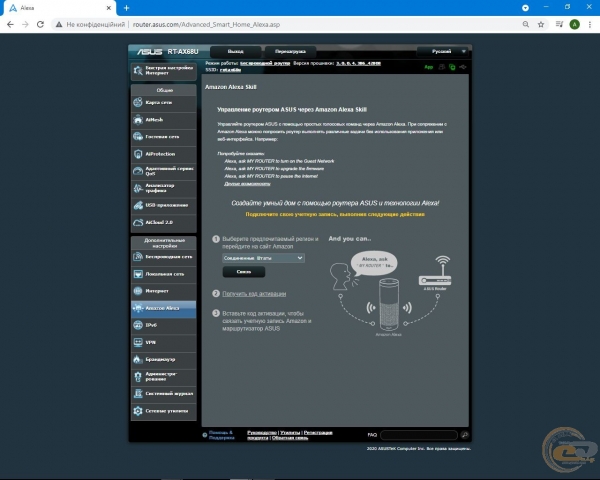Select the Alexa browser tab
This screenshot has width=600, height=480.
pyautogui.click(x=59, y=8)
